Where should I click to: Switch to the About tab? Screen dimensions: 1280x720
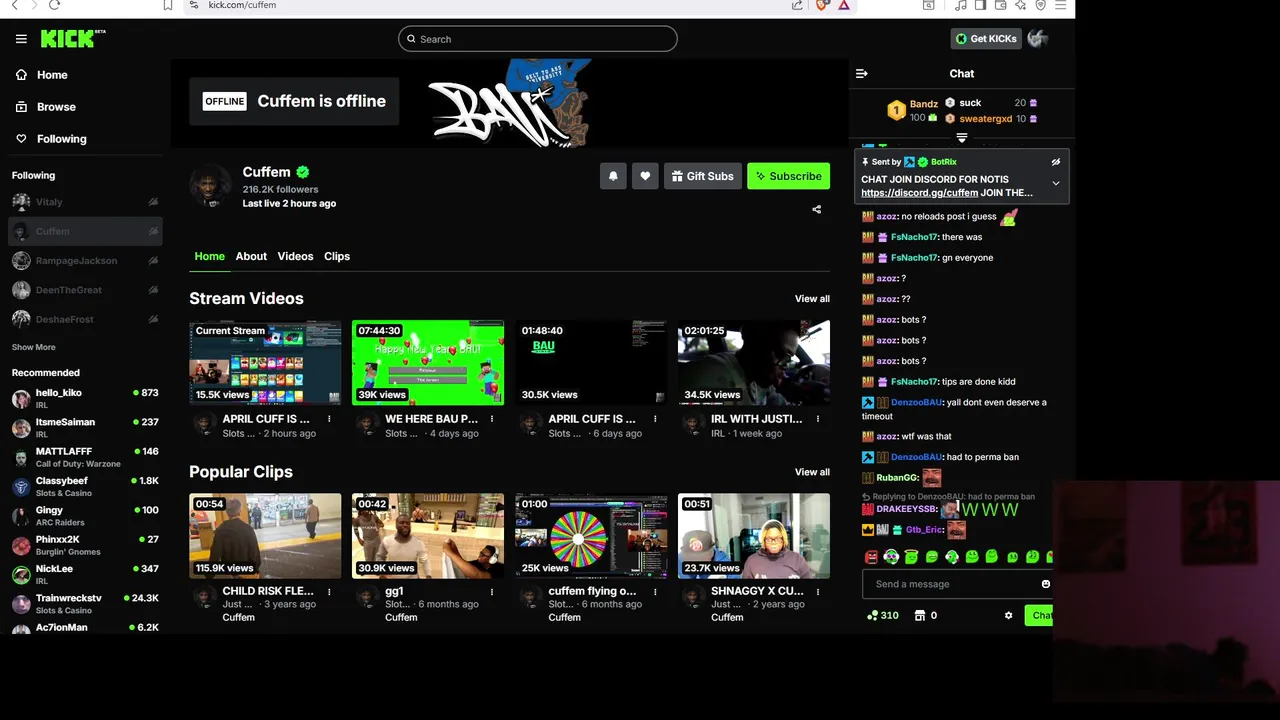251,256
